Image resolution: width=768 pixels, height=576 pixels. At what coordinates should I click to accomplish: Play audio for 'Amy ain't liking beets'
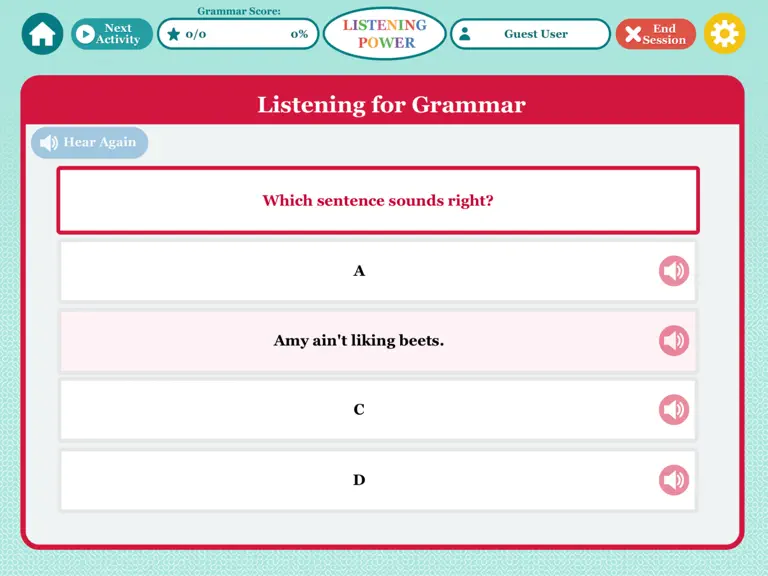(x=674, y=340)
